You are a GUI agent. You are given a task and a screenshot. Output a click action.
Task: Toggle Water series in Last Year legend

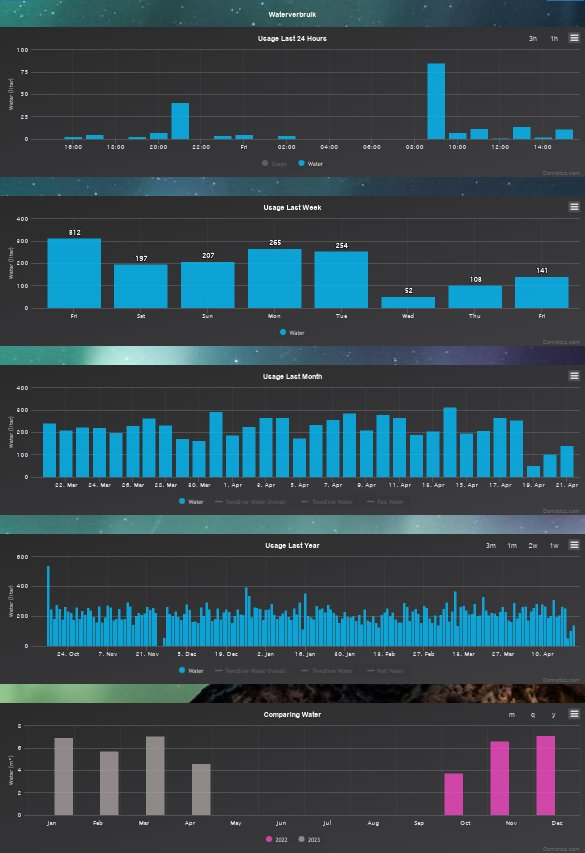coord(191,671)
